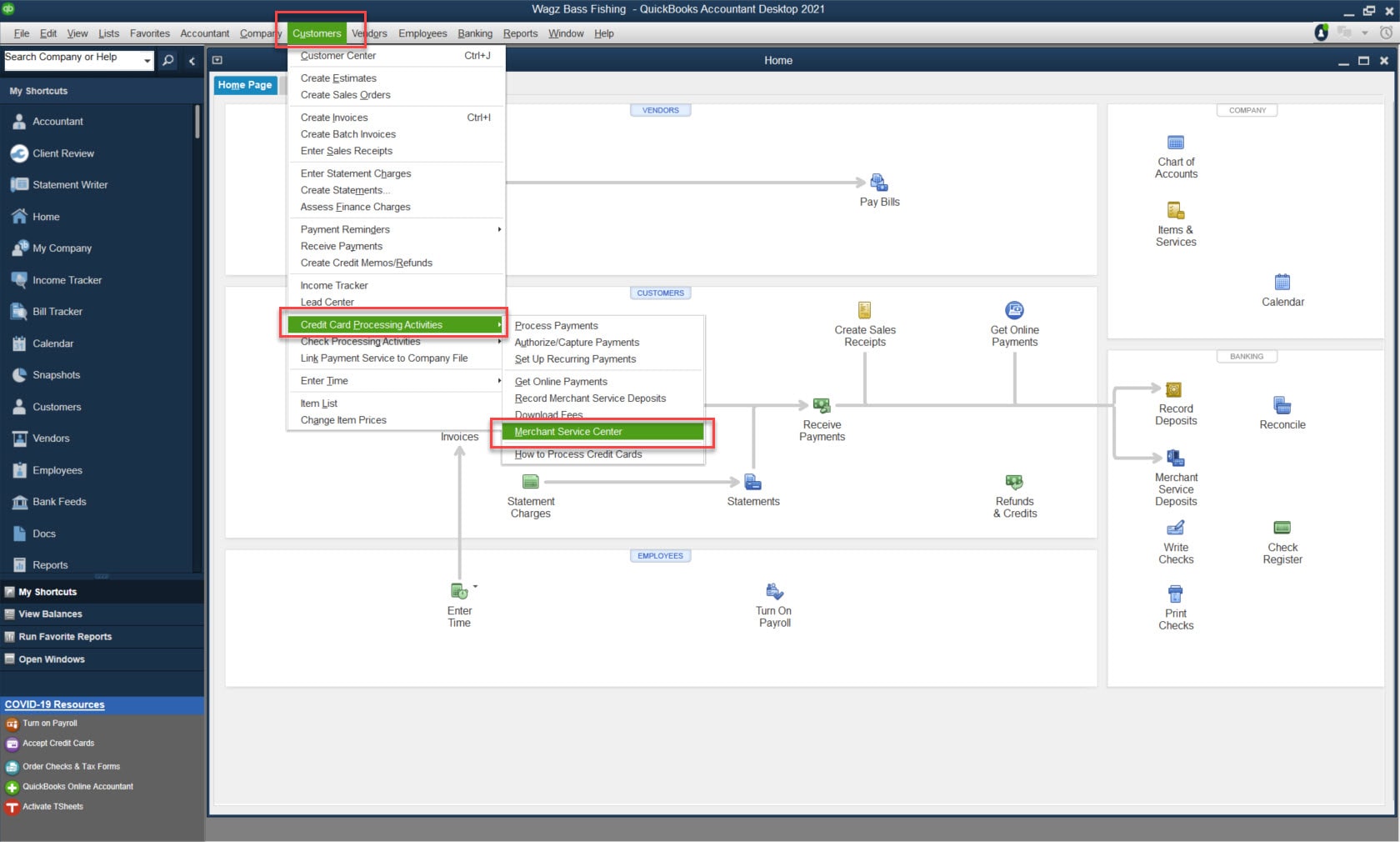
Task: Expand Enter Time submenu
Action: pos(396,381)
